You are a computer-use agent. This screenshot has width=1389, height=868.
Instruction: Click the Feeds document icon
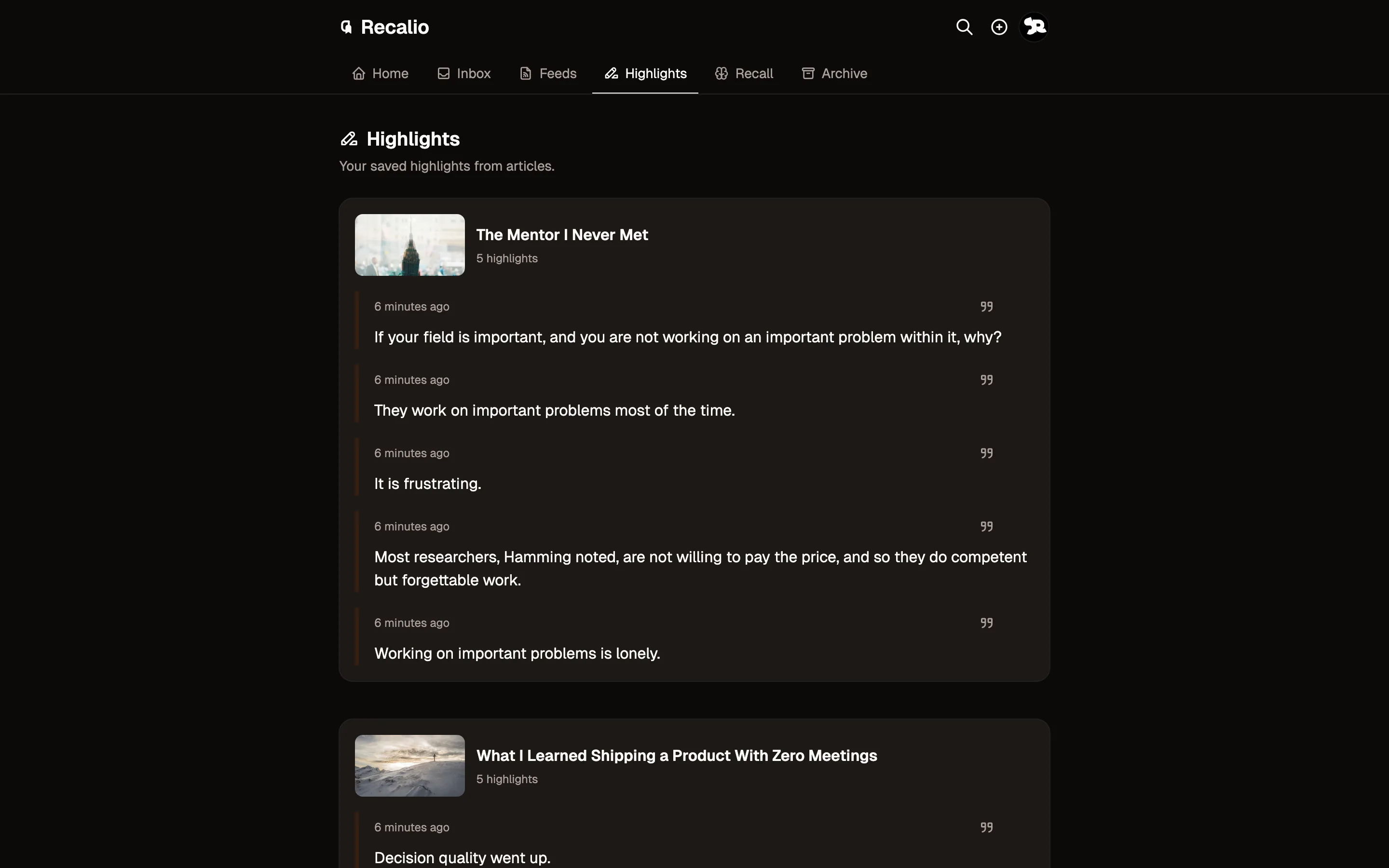(x=526, y=73)
